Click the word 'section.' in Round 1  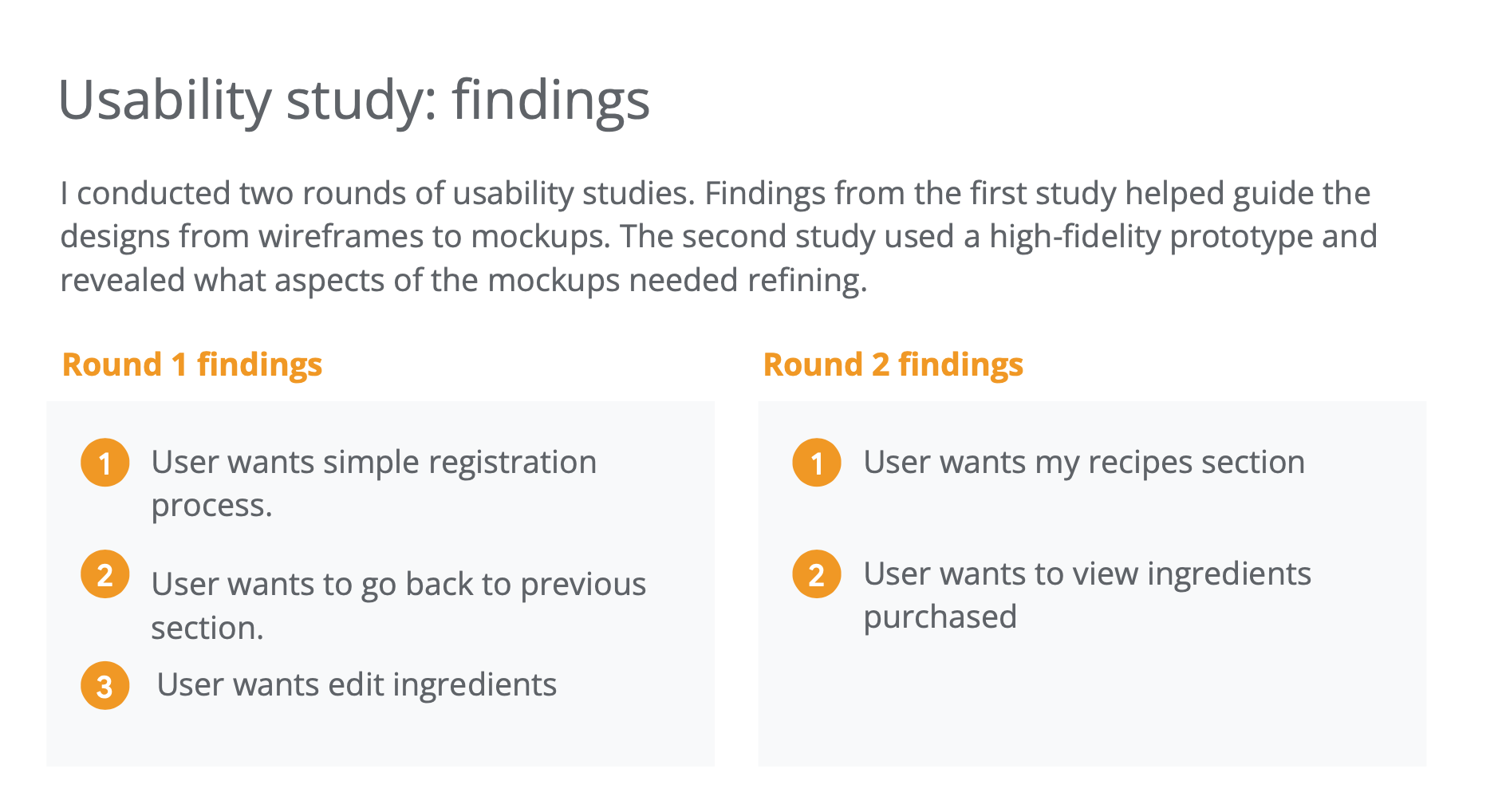(x=207, y=629)
